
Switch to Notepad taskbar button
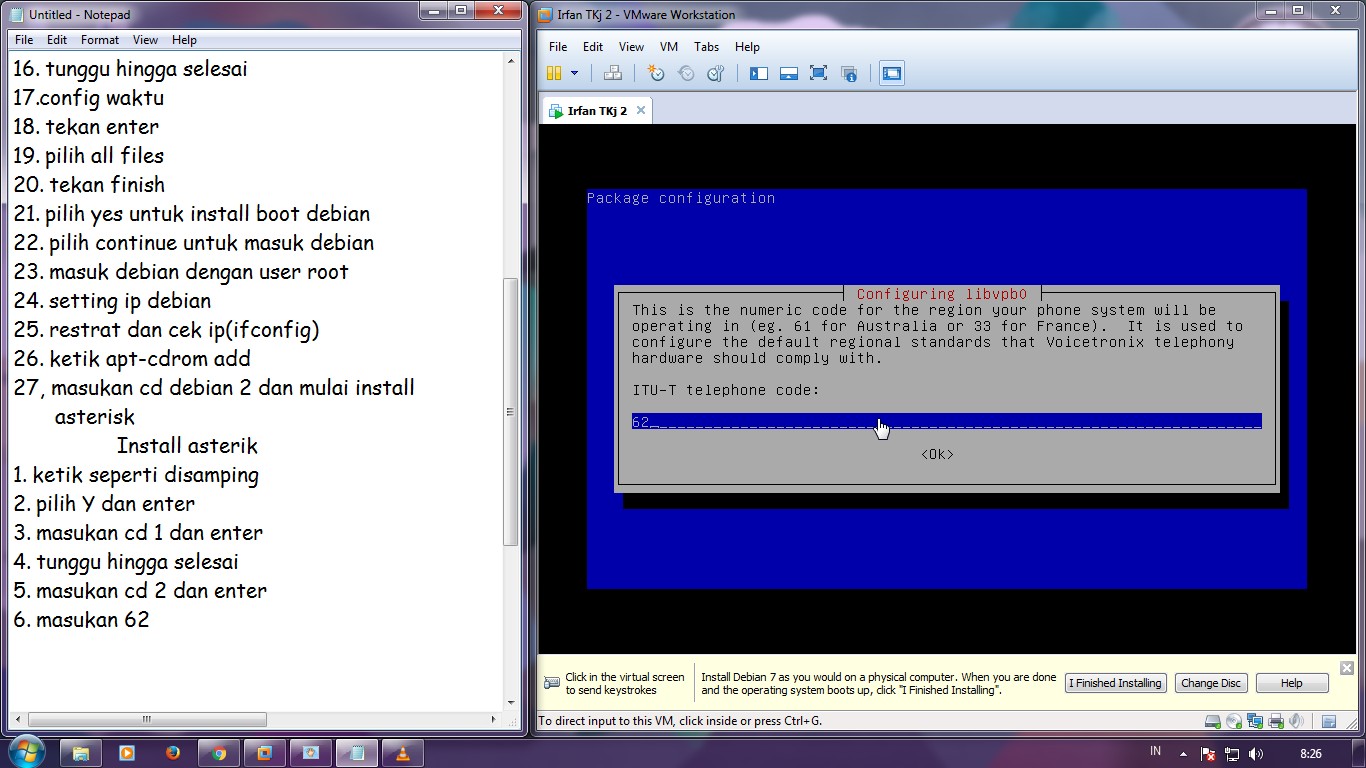point(357,753)
